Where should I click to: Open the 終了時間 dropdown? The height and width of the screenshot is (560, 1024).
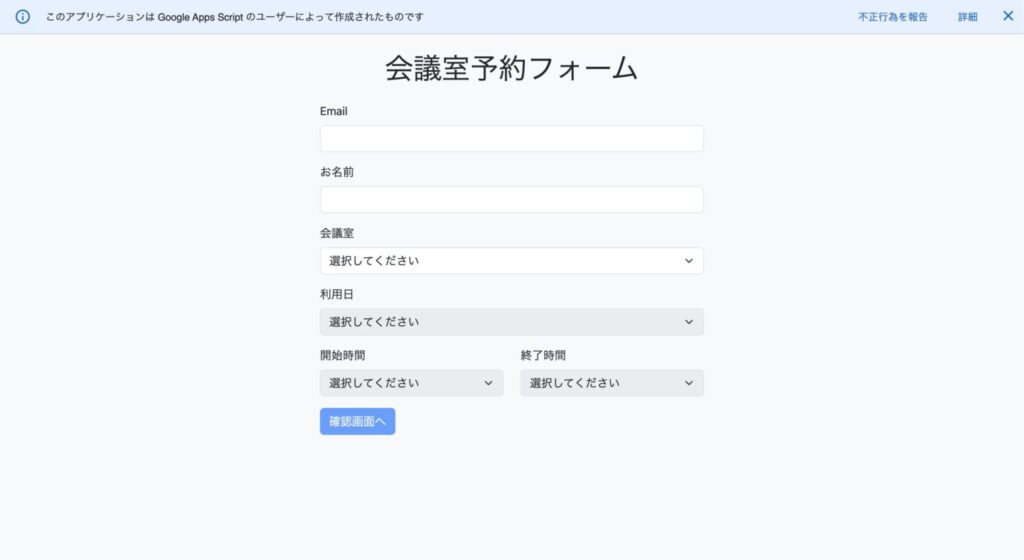(x=612, y=383)
